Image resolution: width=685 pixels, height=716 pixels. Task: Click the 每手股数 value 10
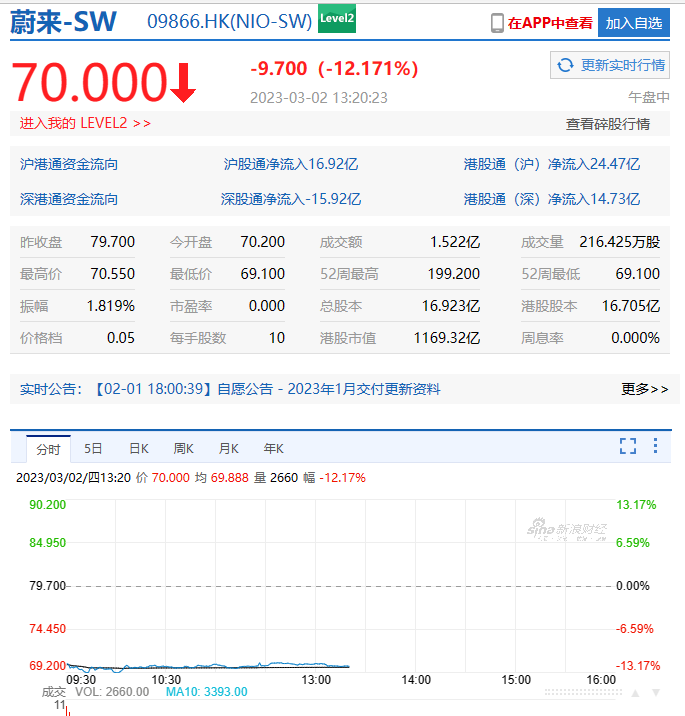277,338
